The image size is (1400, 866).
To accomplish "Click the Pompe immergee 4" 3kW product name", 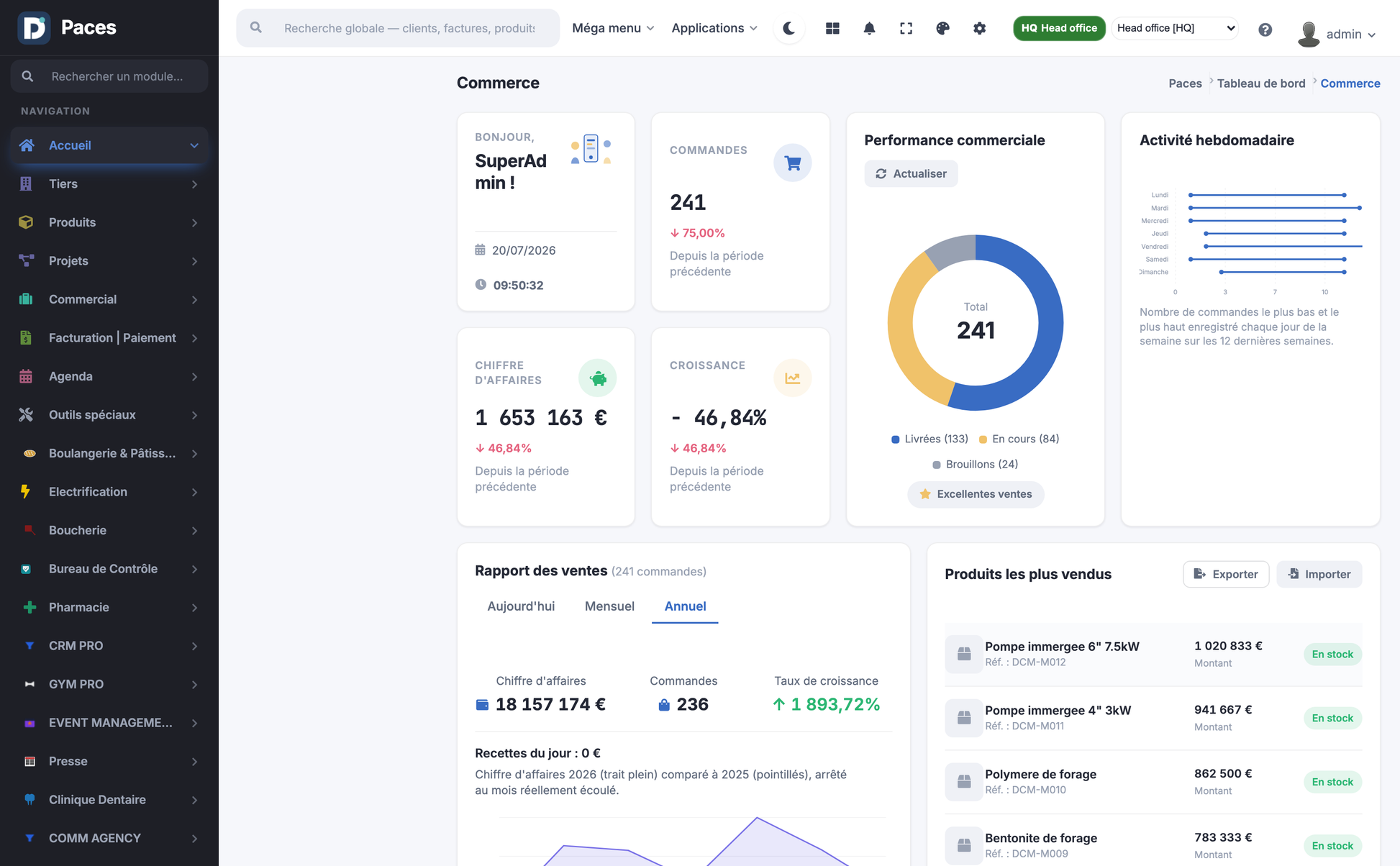I will [1058, 710].
